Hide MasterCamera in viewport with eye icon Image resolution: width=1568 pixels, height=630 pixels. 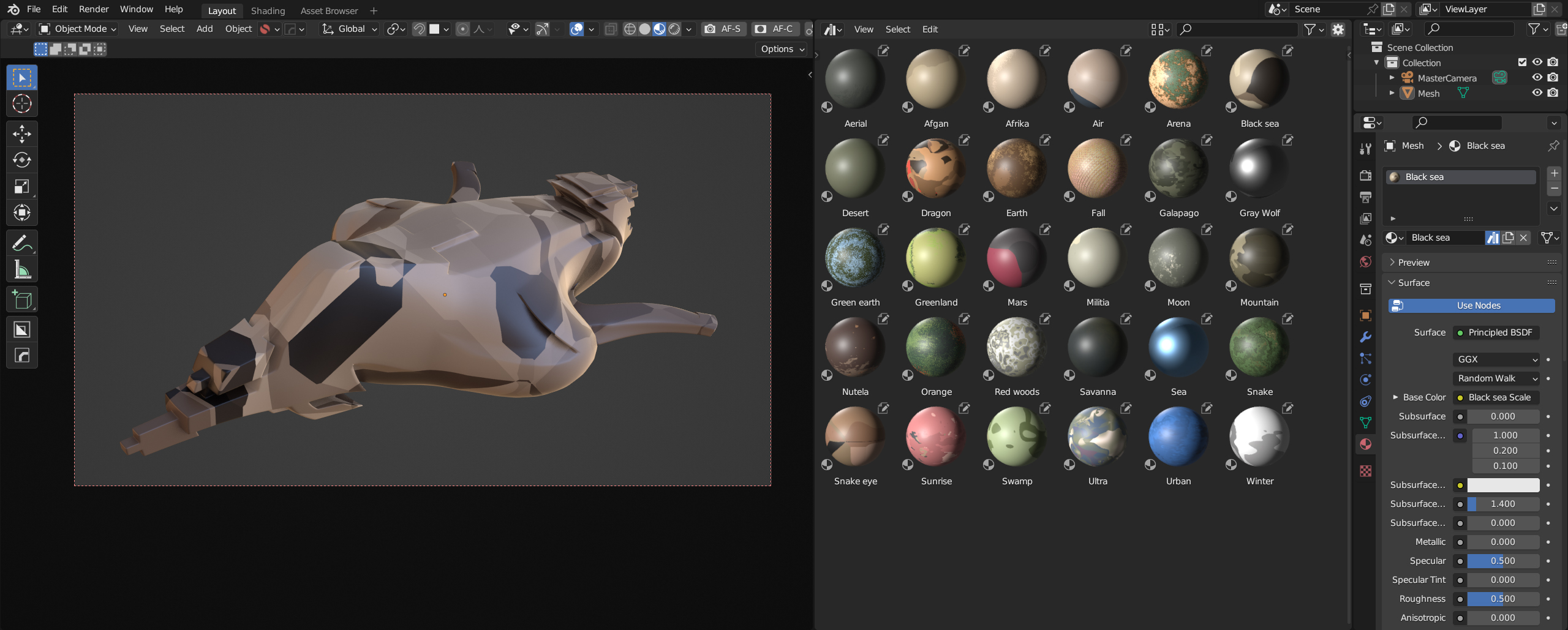1537,78
